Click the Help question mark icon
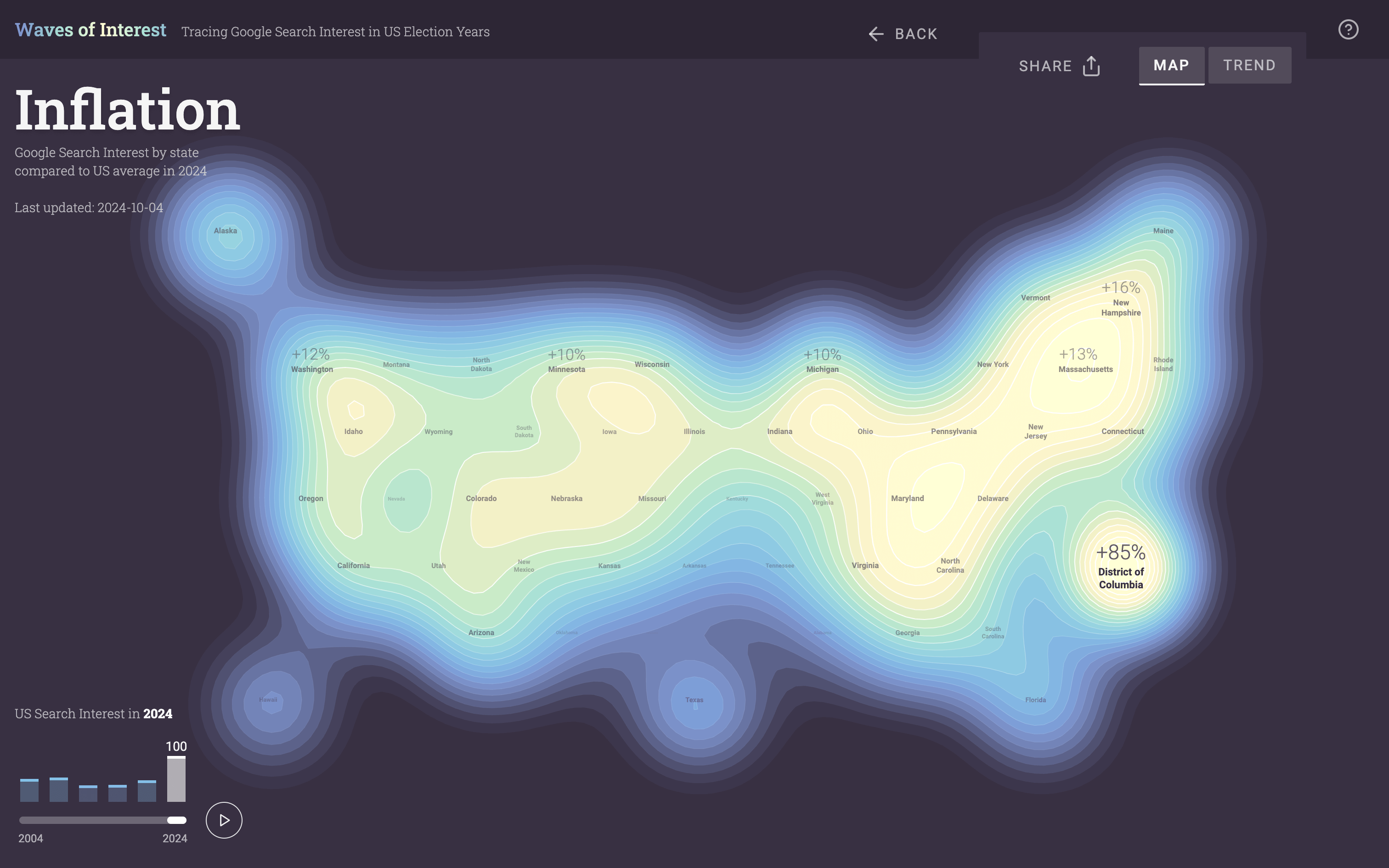This screenshot has height=868, width=1389. (1348, 29)
